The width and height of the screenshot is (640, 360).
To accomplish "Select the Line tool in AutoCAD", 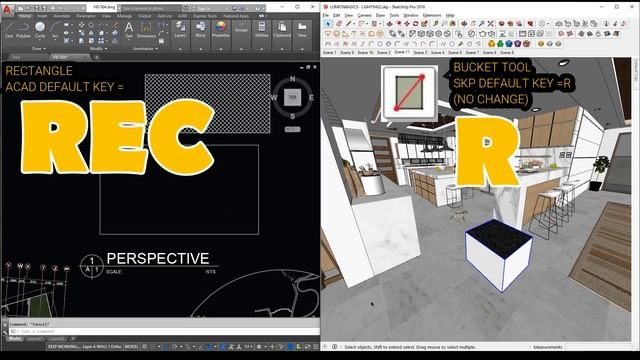I will point(9,29).
